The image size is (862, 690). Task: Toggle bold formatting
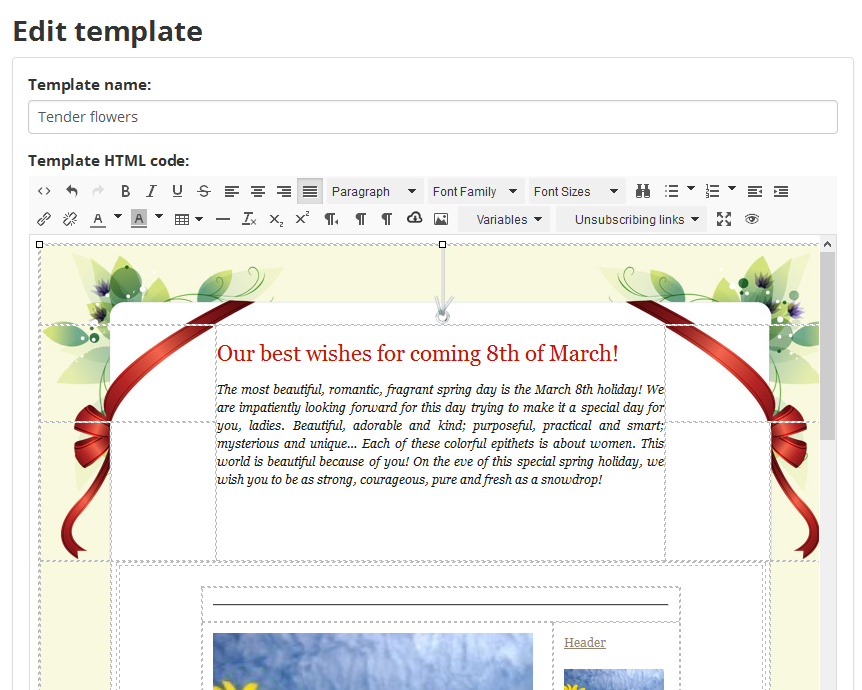pos(125,191)
